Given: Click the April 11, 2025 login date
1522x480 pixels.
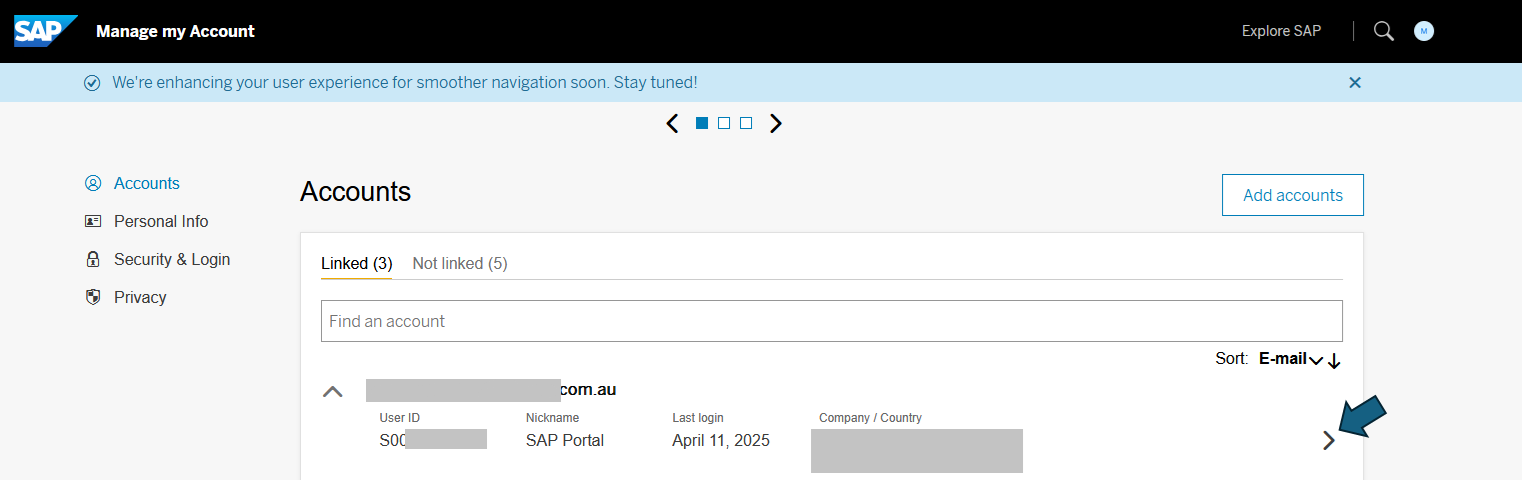Looking at the screenshot, I should (721, 440).
